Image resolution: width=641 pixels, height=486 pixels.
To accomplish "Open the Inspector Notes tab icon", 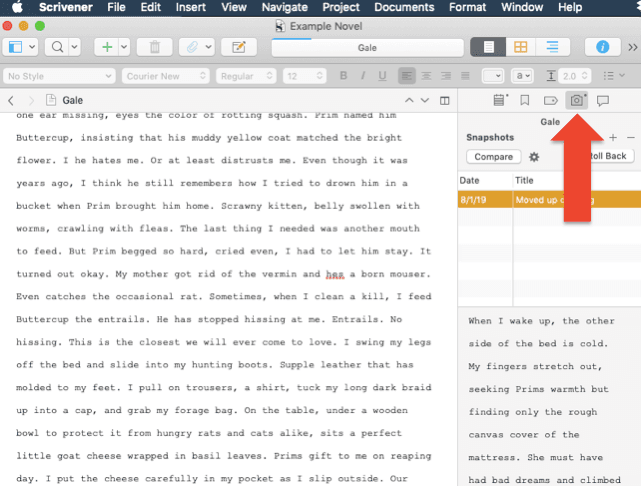I will (499, 100).
